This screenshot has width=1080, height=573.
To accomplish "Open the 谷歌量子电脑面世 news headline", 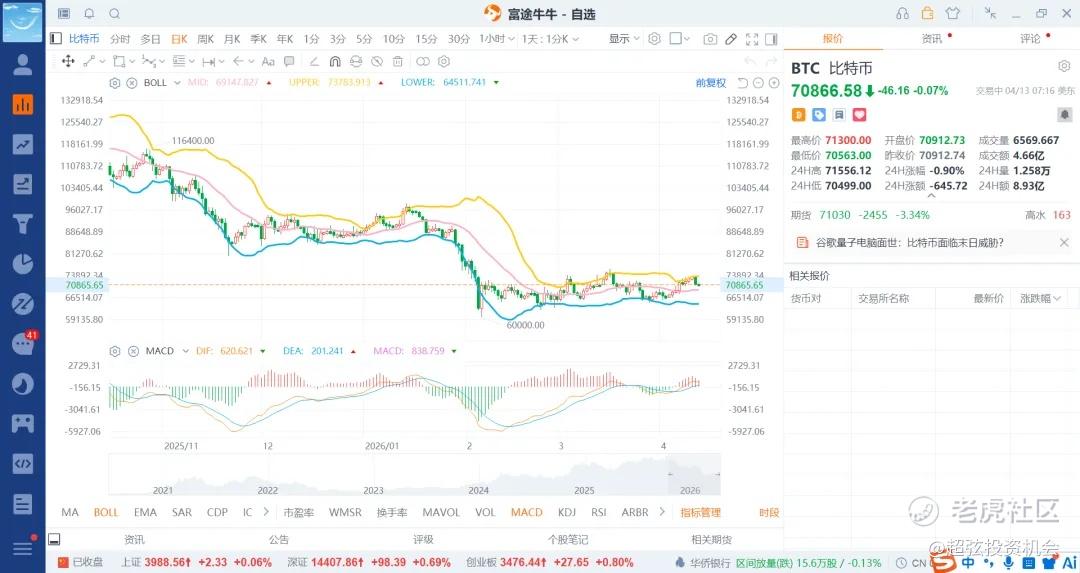I will (909, 242).
